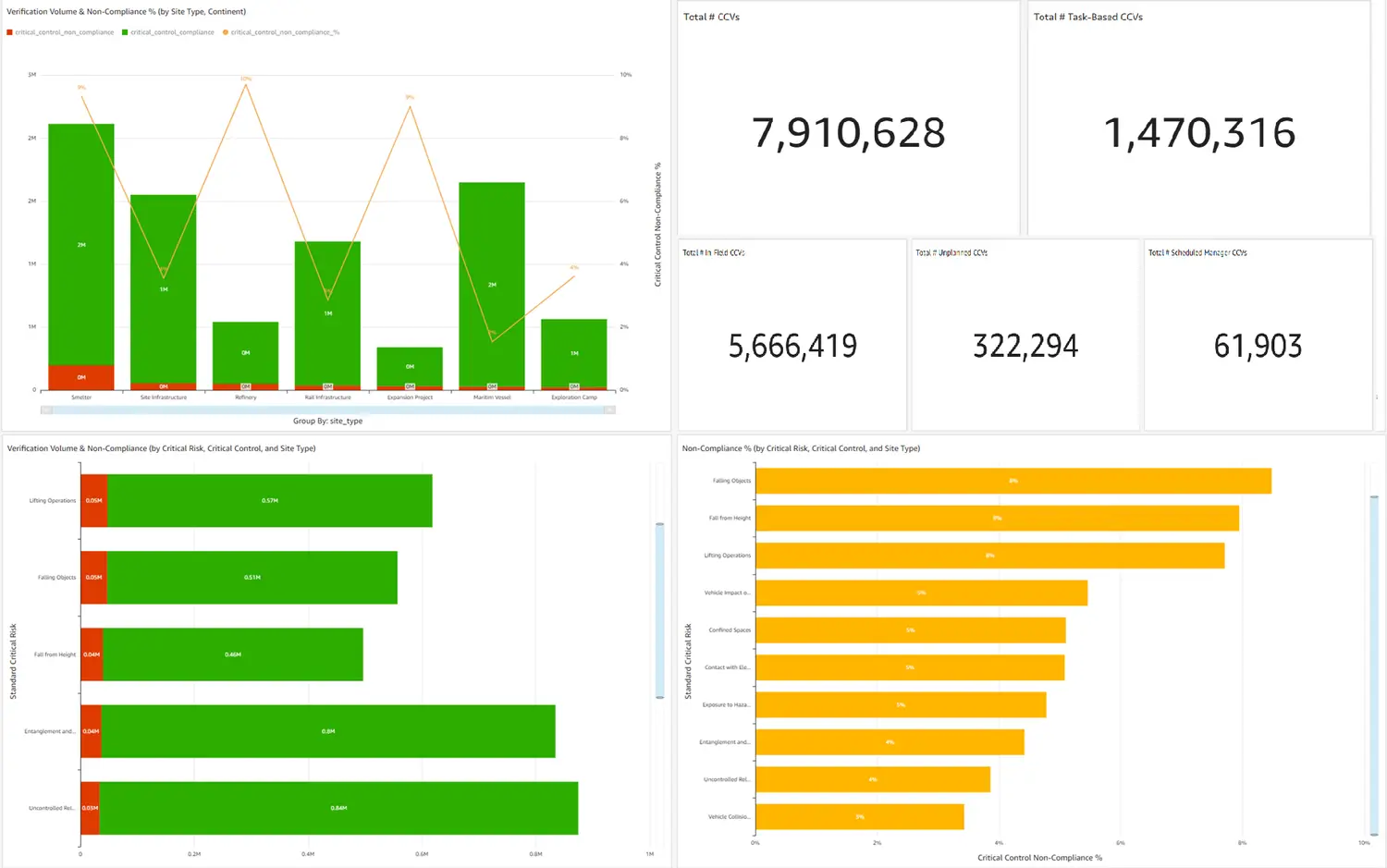Select the Falling Objects orange bar

coord(1013,481)
